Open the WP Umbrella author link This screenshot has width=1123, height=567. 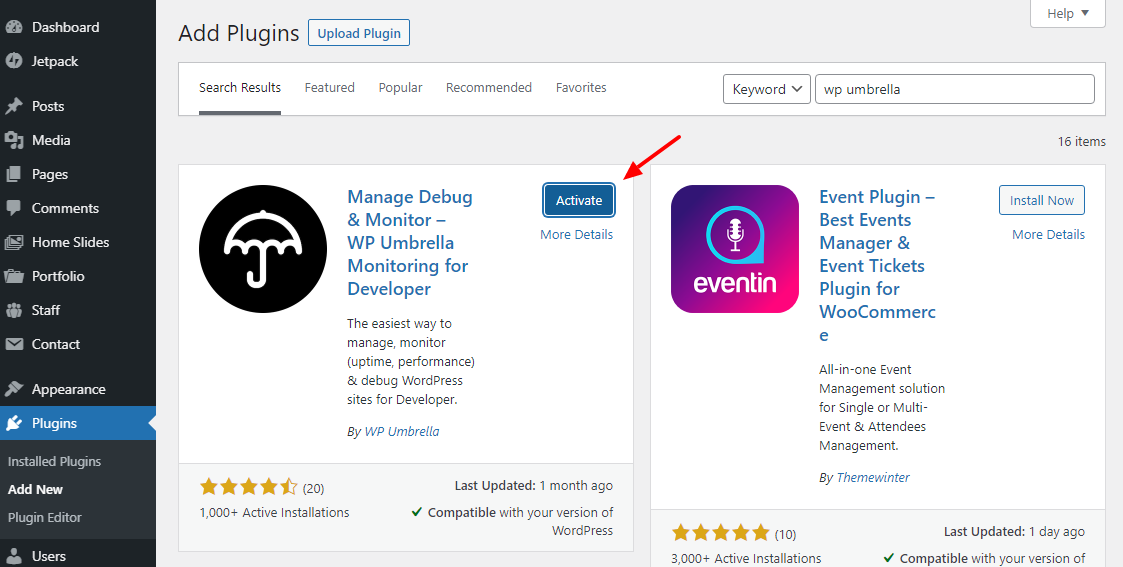(x=402, y=432)
